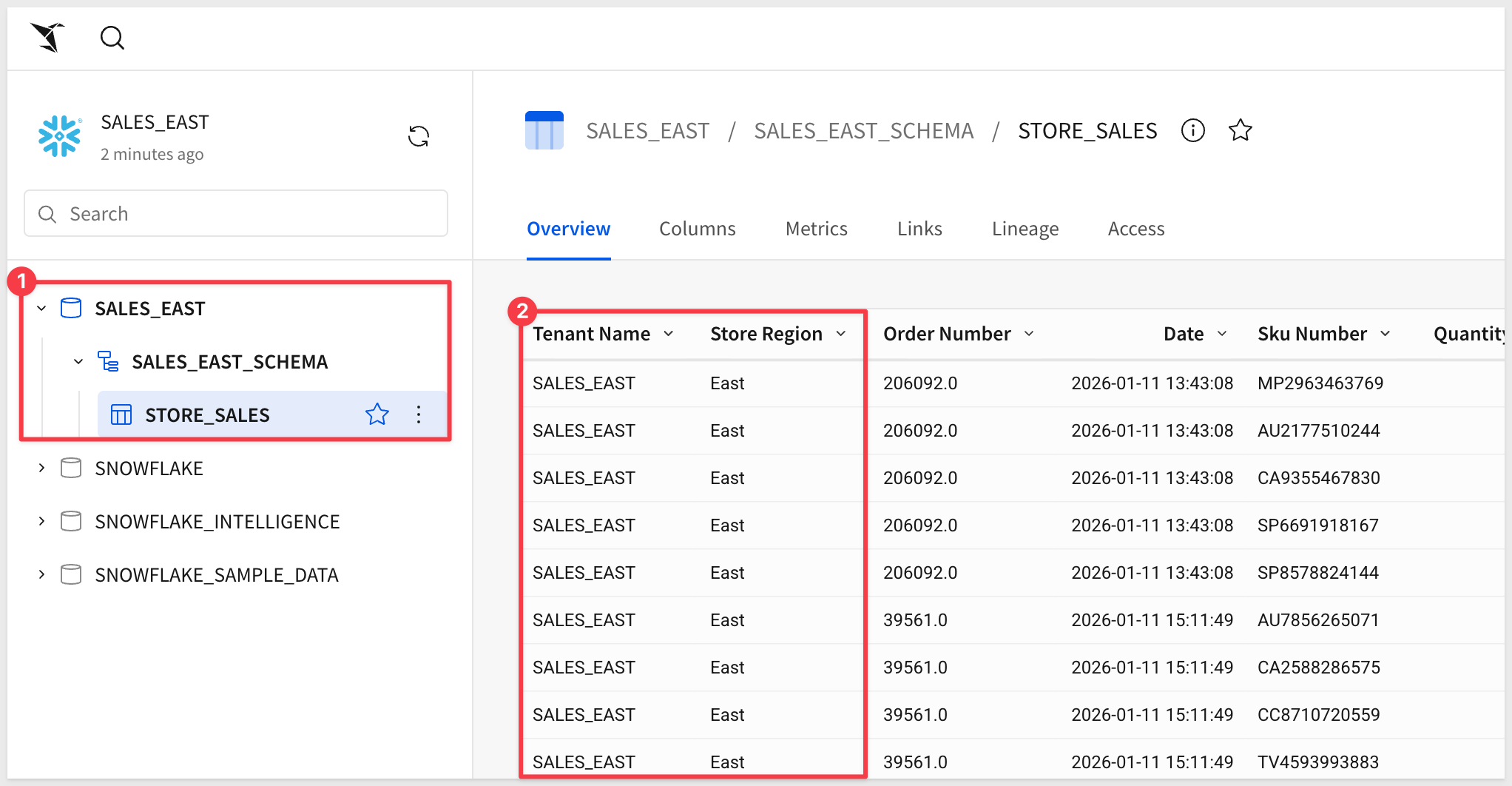Collapse the SALES_EAST database node
This screenshot has width=1512, height=786.
tap(41, 309)
